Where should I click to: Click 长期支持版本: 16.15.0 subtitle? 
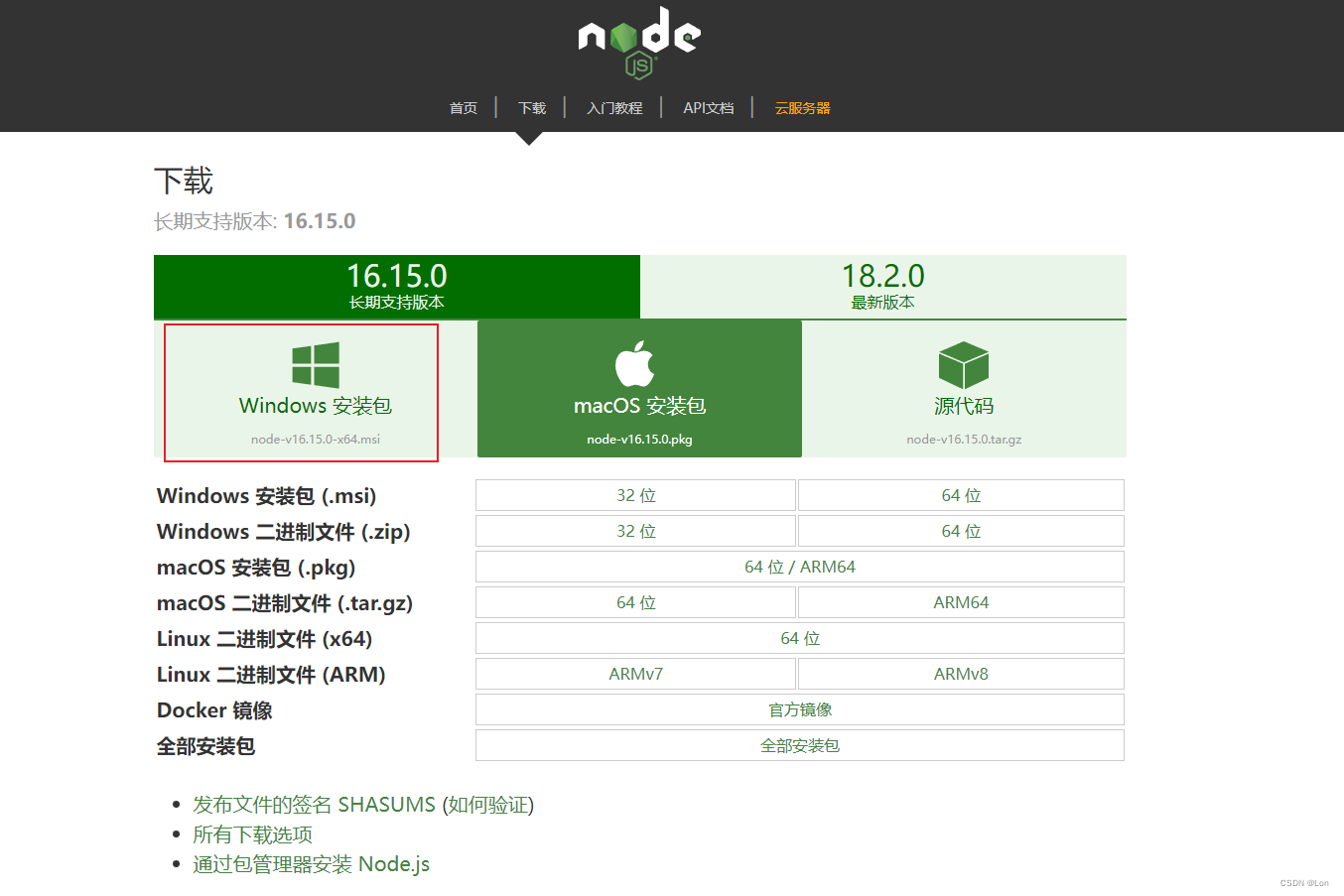[254, 221]
